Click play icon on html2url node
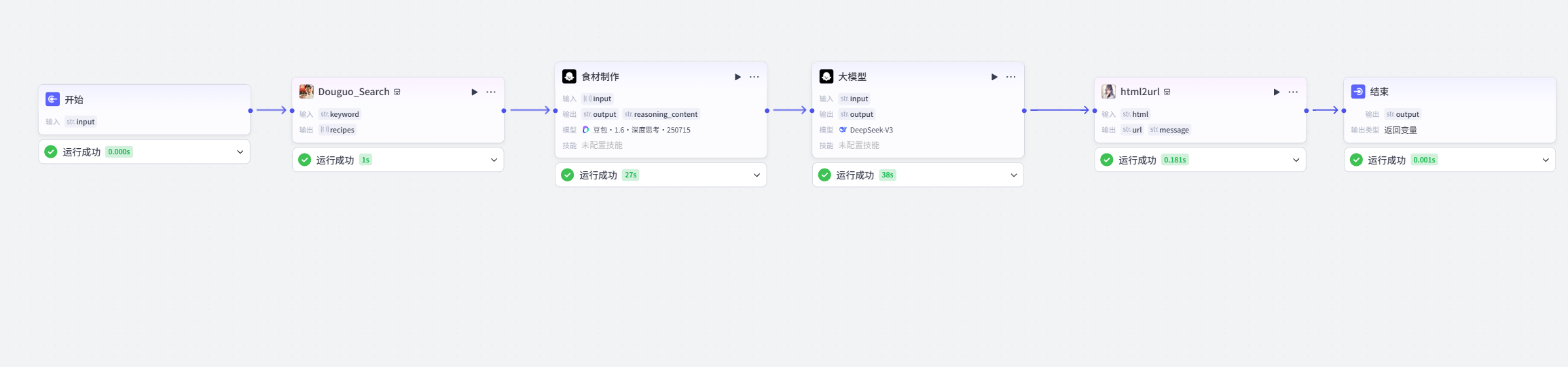The width and height of the screenshot is (1568, 367). pos(1277,92)
